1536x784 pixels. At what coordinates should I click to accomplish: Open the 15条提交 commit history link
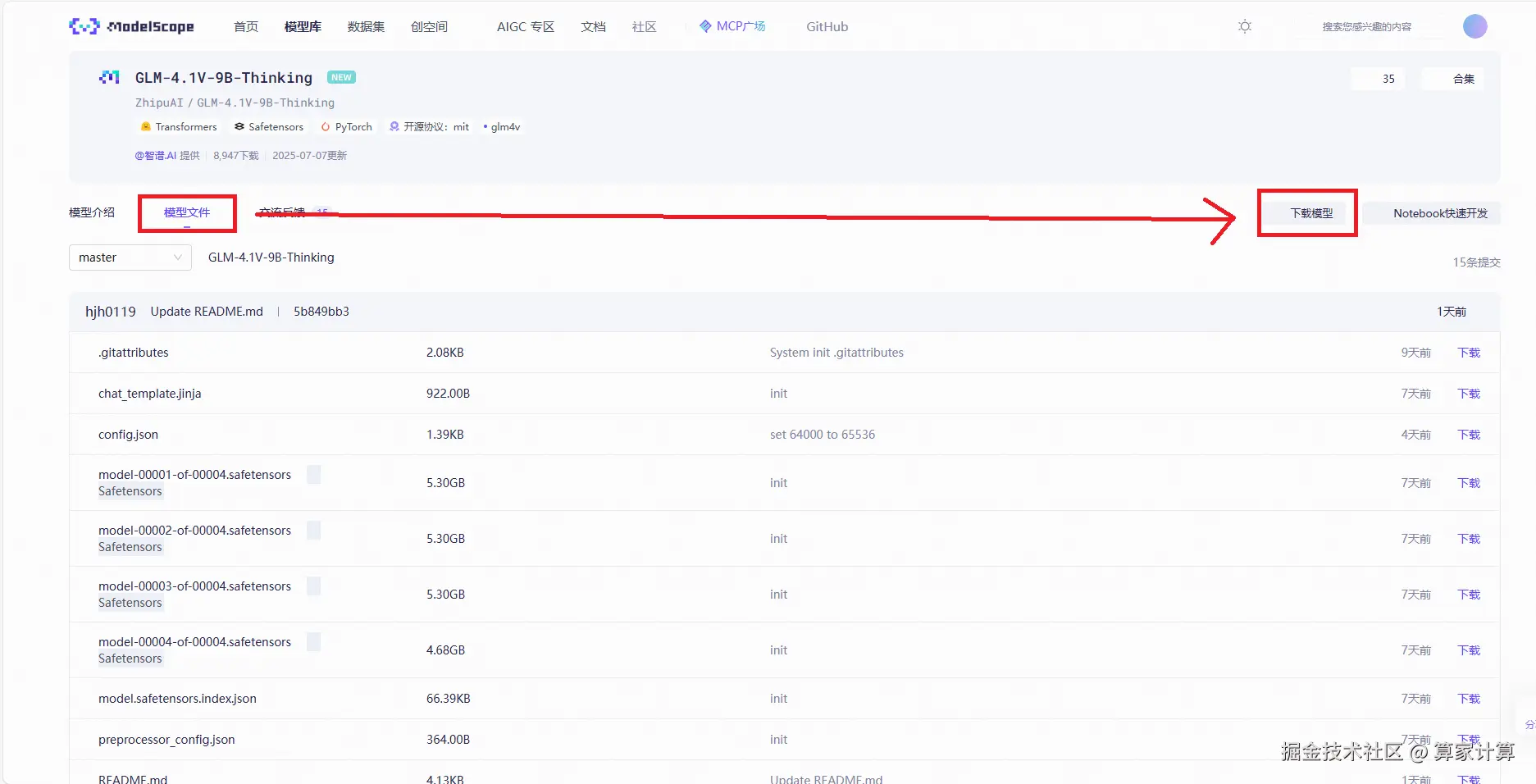pyautogui.click(x=1476, y=262)
